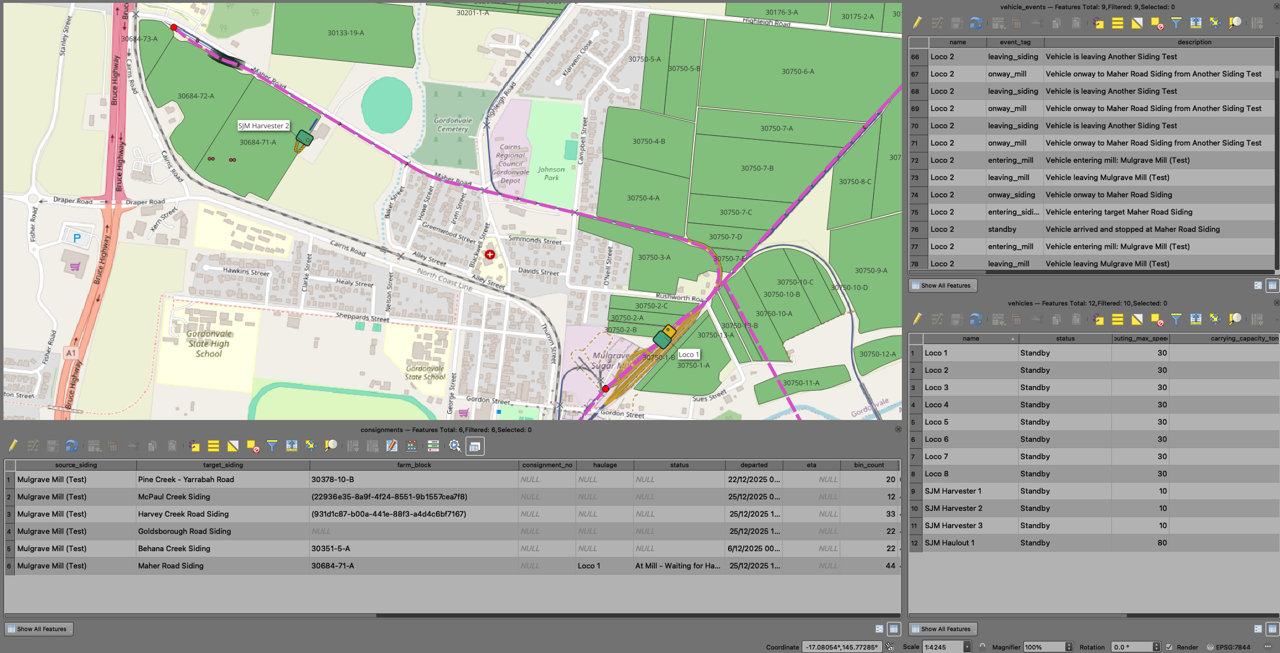1280x653 pixels.
Task: Reload the vehicle_events attribute table
Action: [x=976, y=23]
